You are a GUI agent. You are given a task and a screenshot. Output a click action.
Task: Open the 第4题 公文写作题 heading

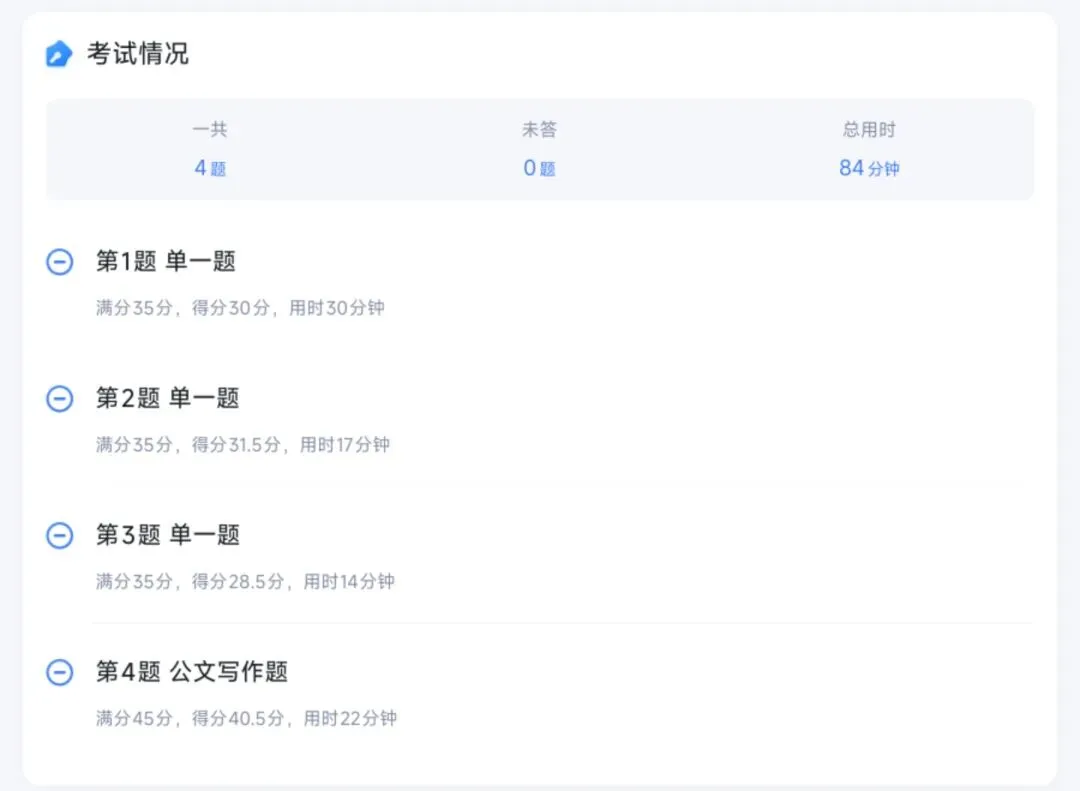click(191, 671)
